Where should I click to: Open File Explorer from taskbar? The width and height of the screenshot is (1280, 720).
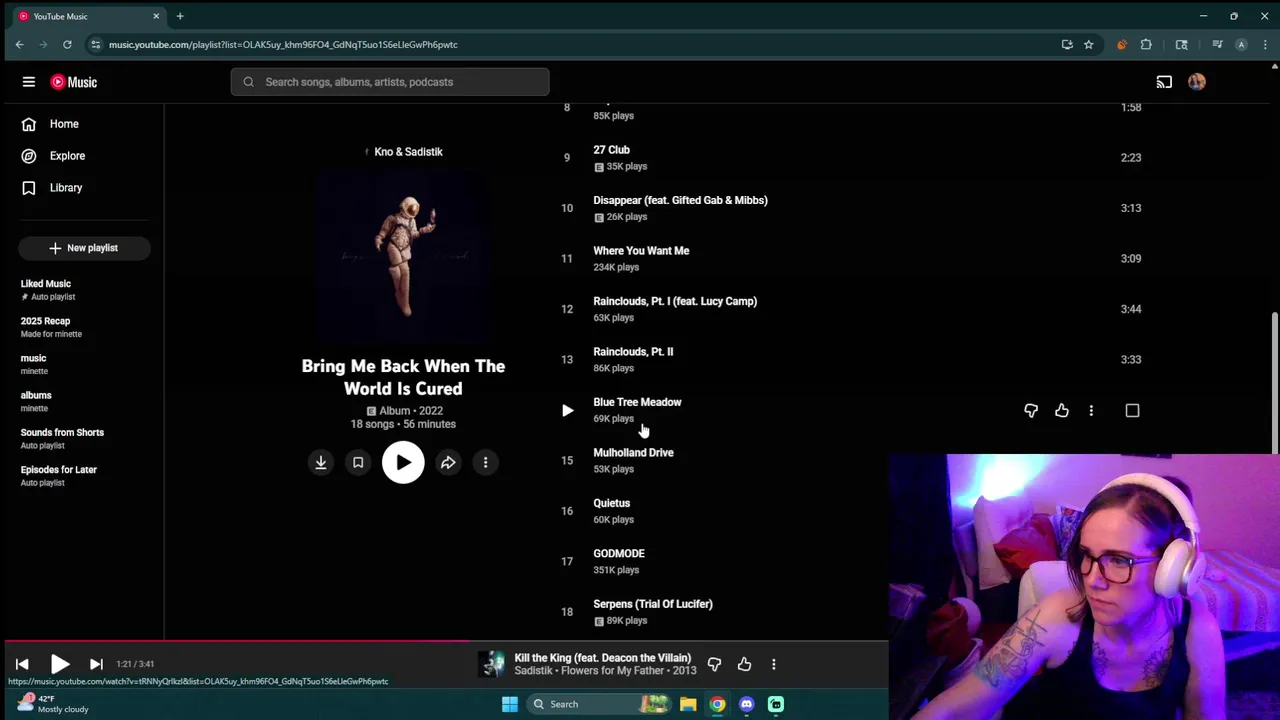point(688,704)
